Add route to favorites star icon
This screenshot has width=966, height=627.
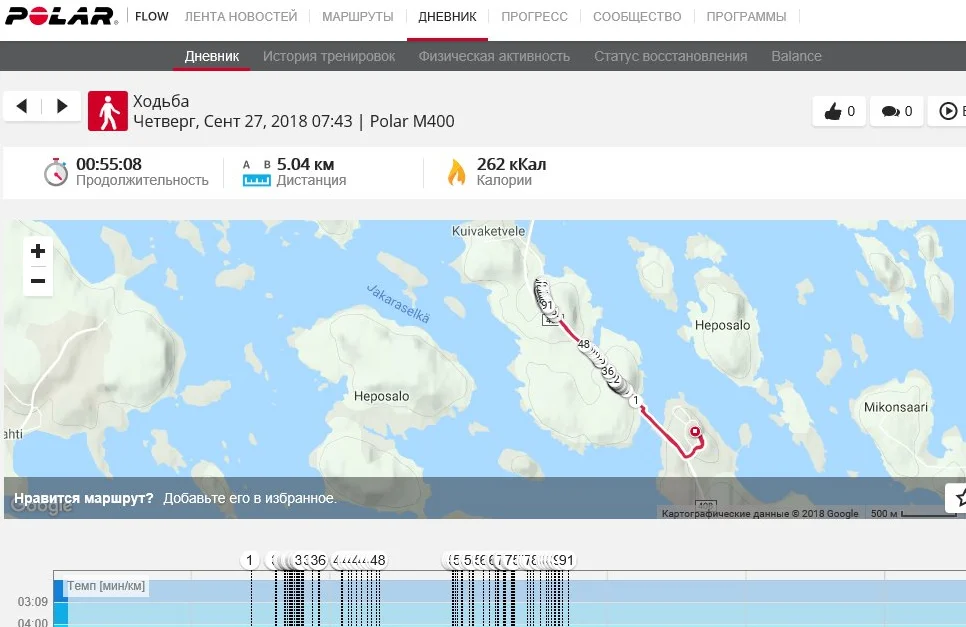point(958,497)
